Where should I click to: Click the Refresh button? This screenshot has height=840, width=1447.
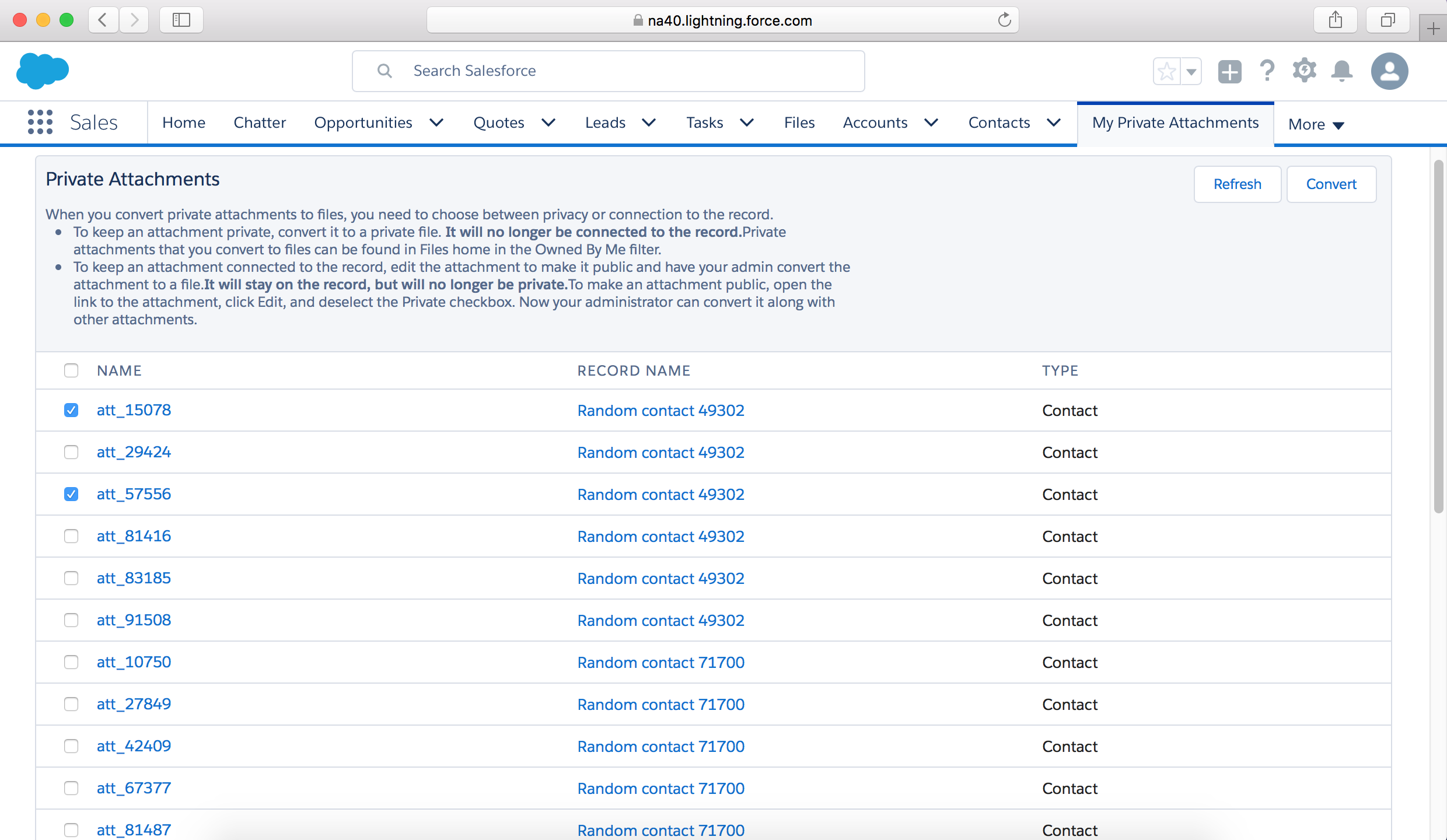1237,184
